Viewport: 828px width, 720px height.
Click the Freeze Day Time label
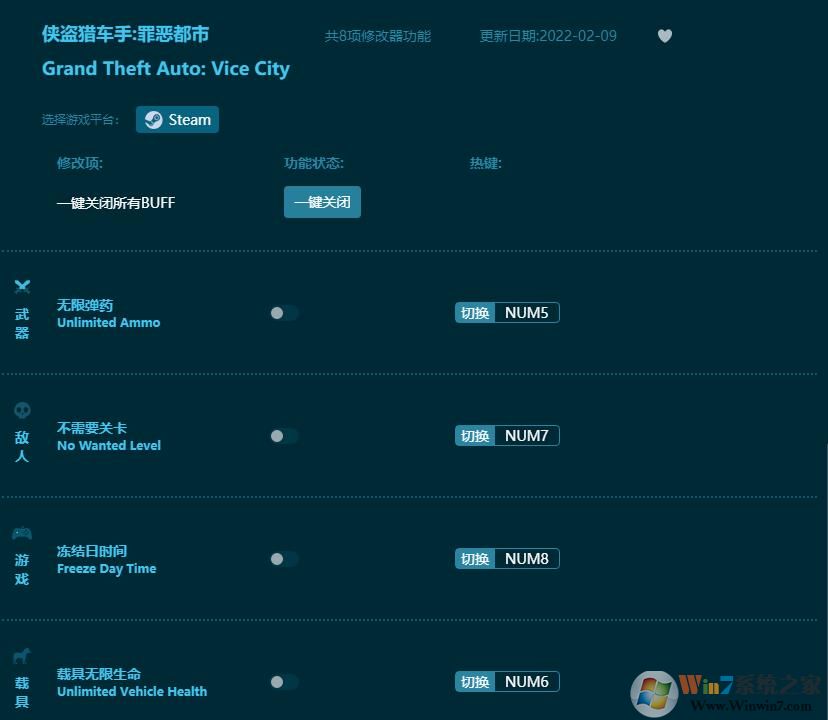(107, 569)
